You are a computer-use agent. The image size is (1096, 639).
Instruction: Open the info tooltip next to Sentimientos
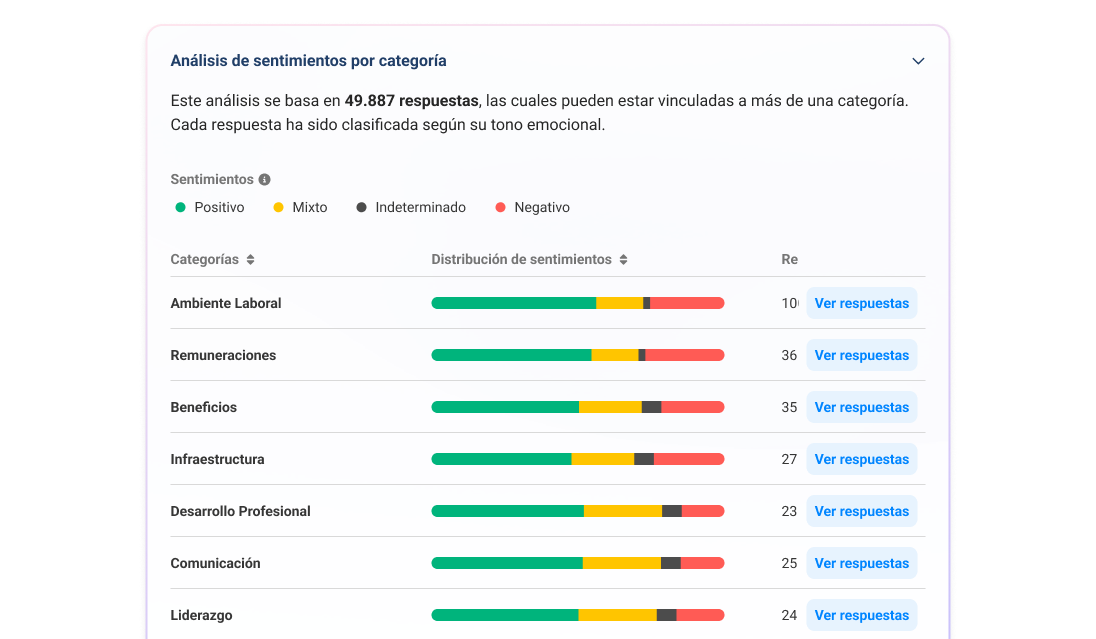pyautogui.click(x=264, y=179)
